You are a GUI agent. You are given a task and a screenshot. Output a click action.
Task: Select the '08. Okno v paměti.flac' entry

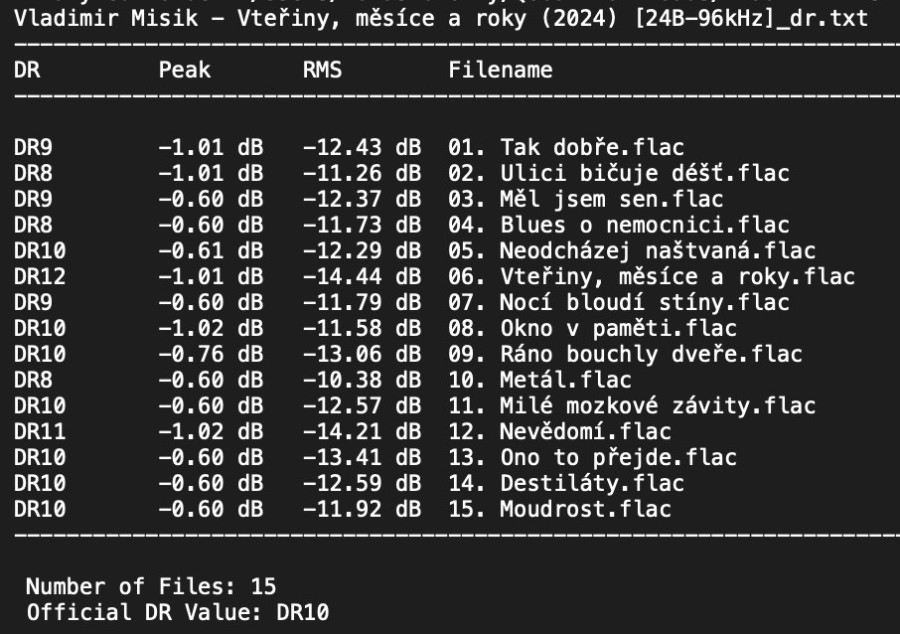[x=592, y=329]
